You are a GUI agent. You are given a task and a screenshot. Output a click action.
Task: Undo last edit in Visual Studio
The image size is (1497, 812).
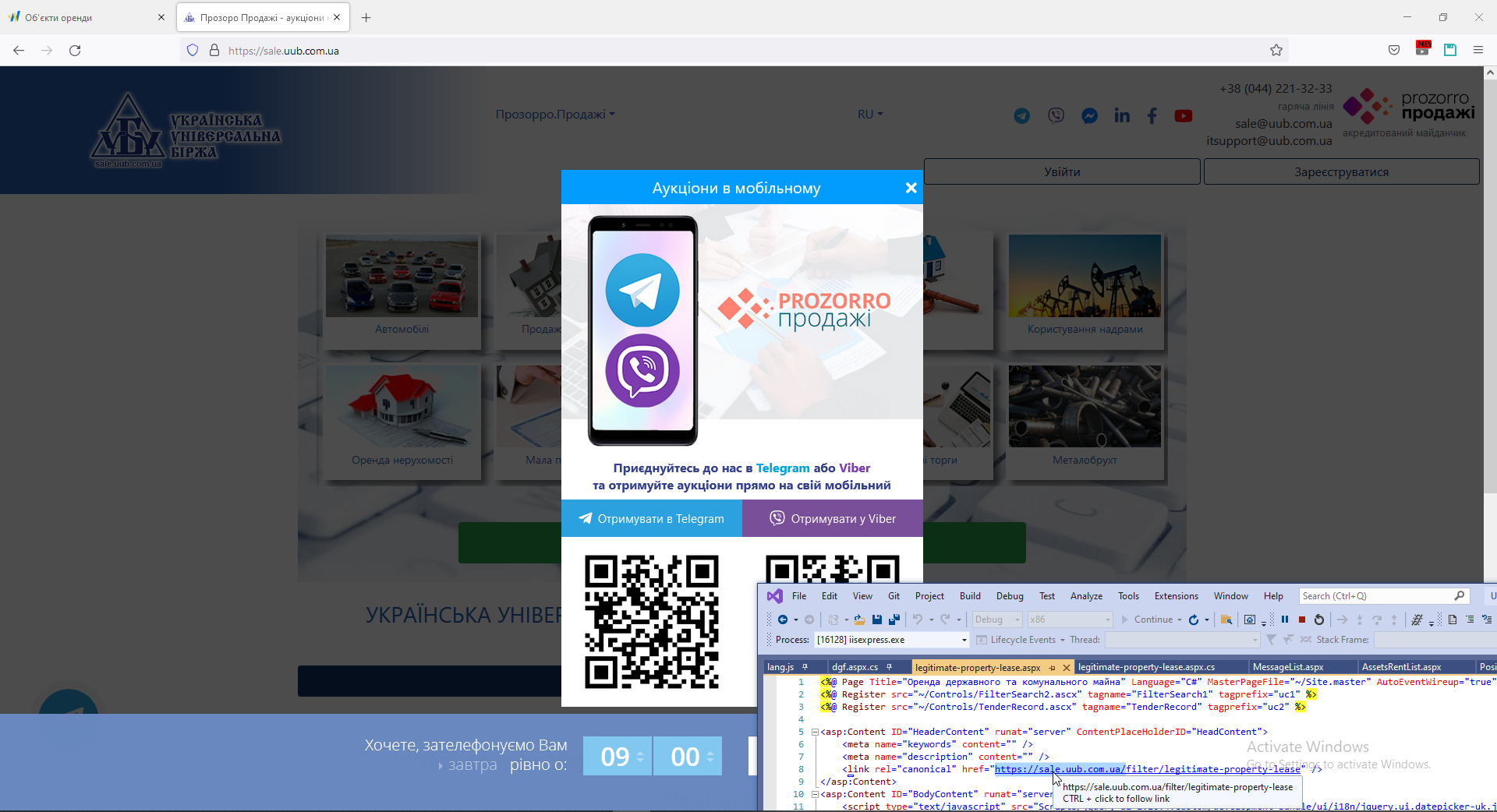click(918, 620)
